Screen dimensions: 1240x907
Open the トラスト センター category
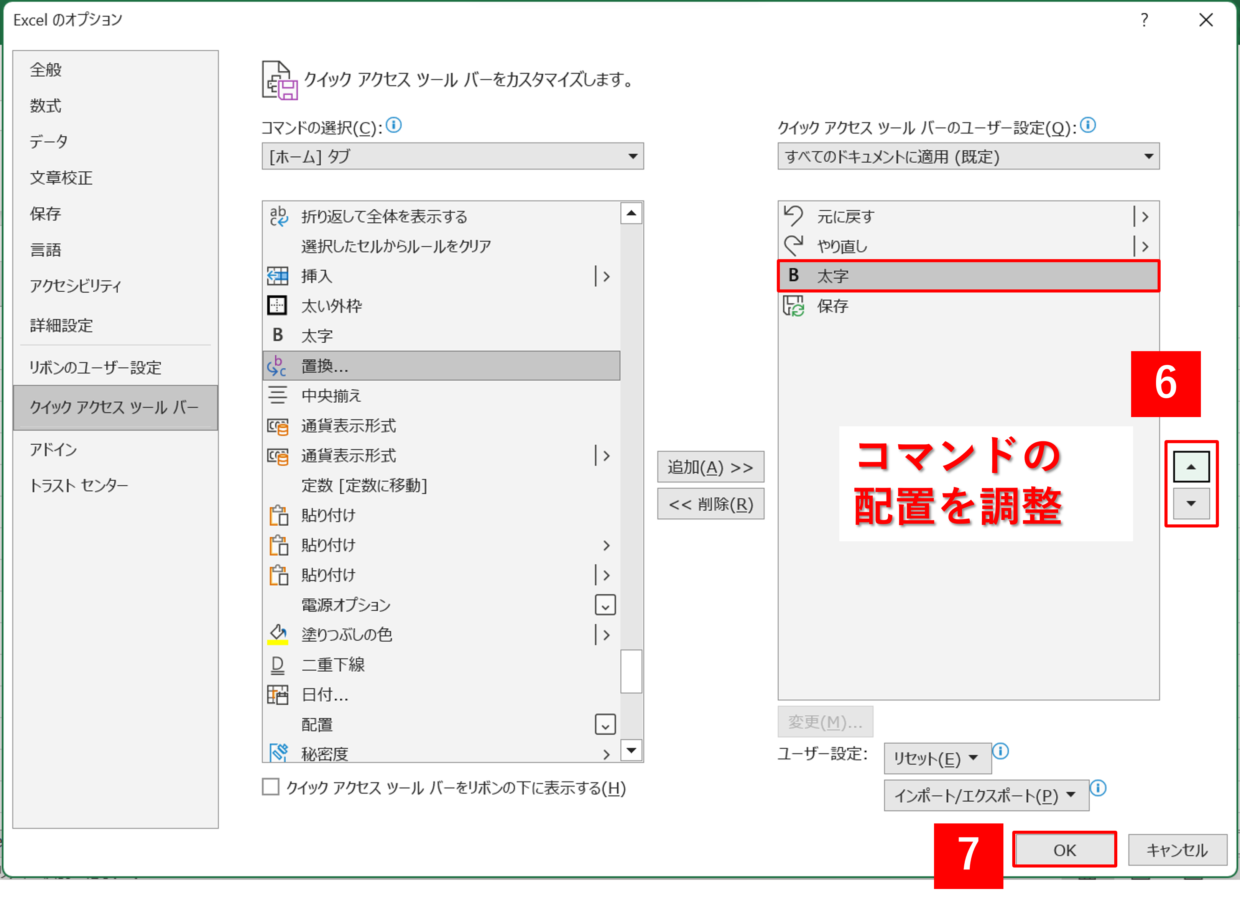tap(116, 486)
